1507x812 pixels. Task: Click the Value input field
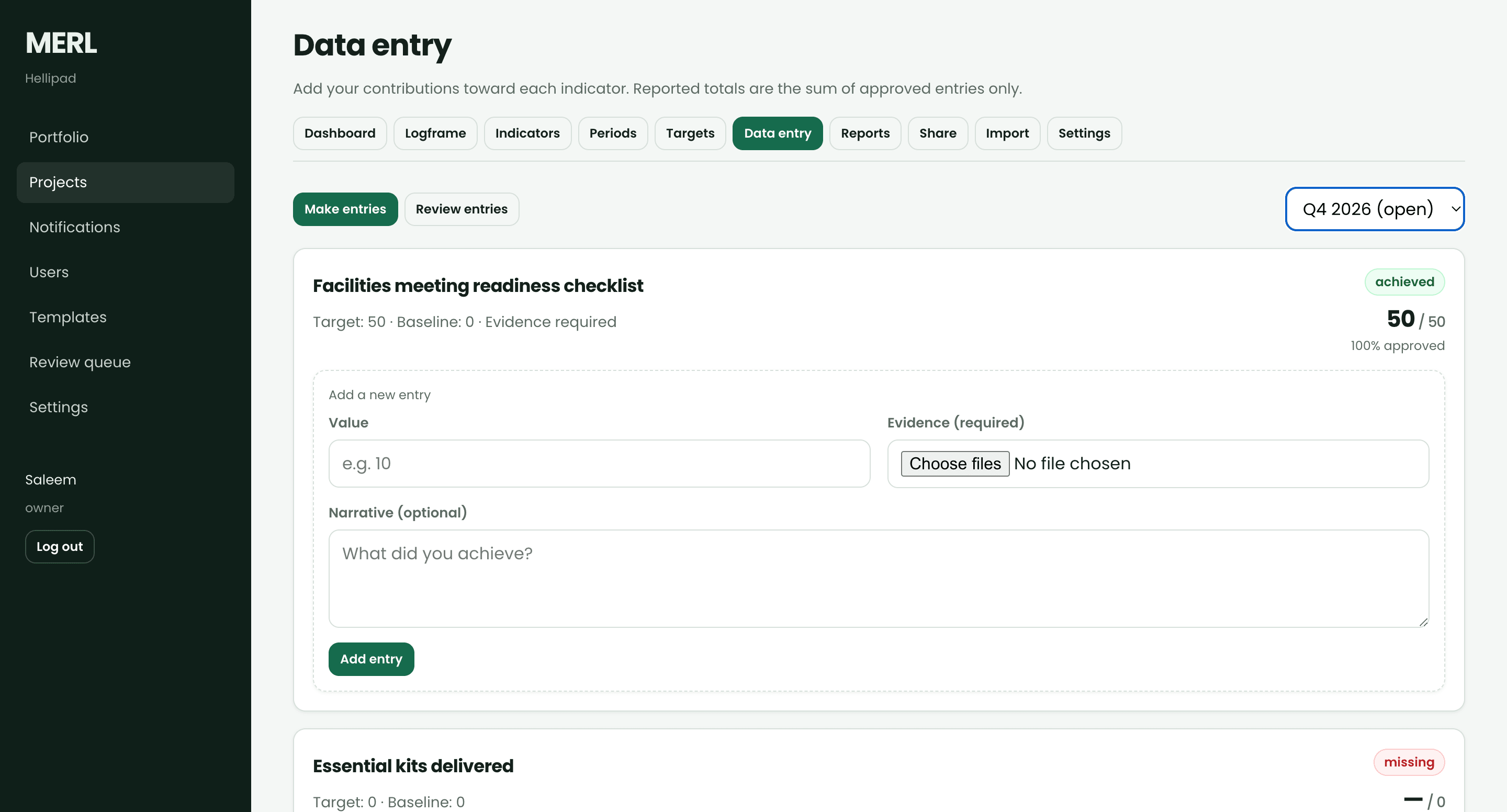coord(599,464)
